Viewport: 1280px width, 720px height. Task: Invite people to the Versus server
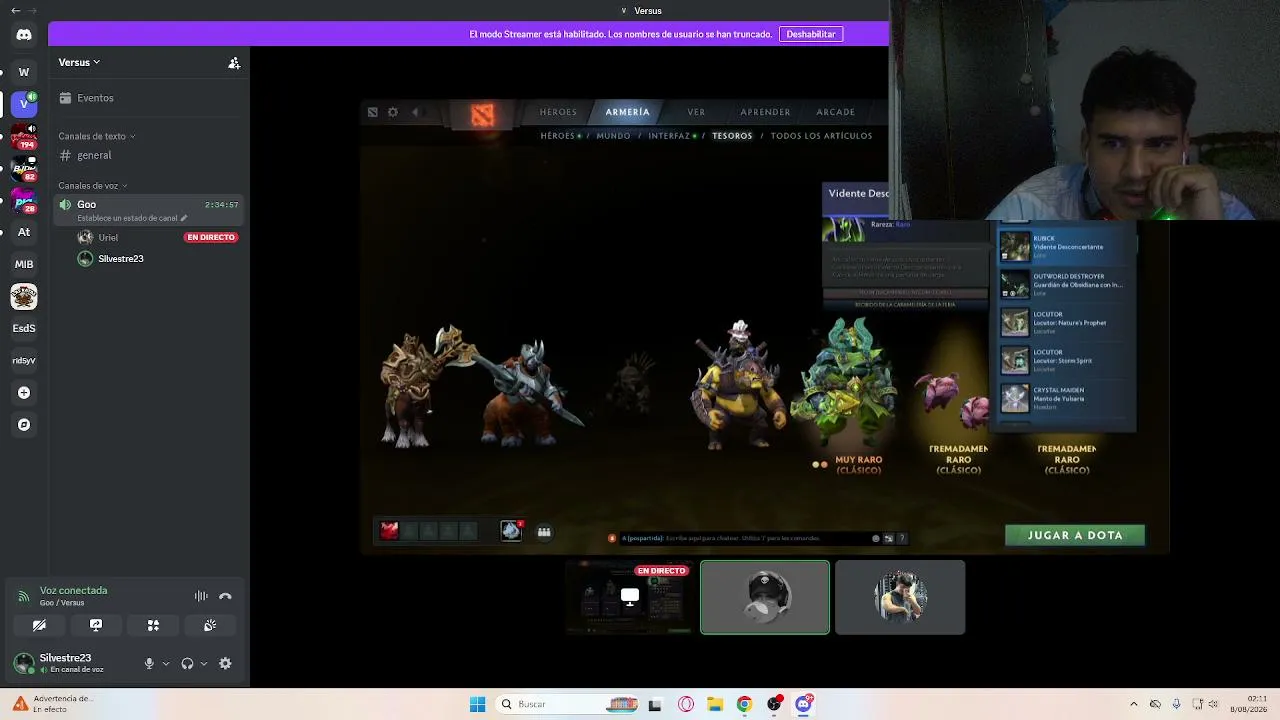click(x=234, y=63)
